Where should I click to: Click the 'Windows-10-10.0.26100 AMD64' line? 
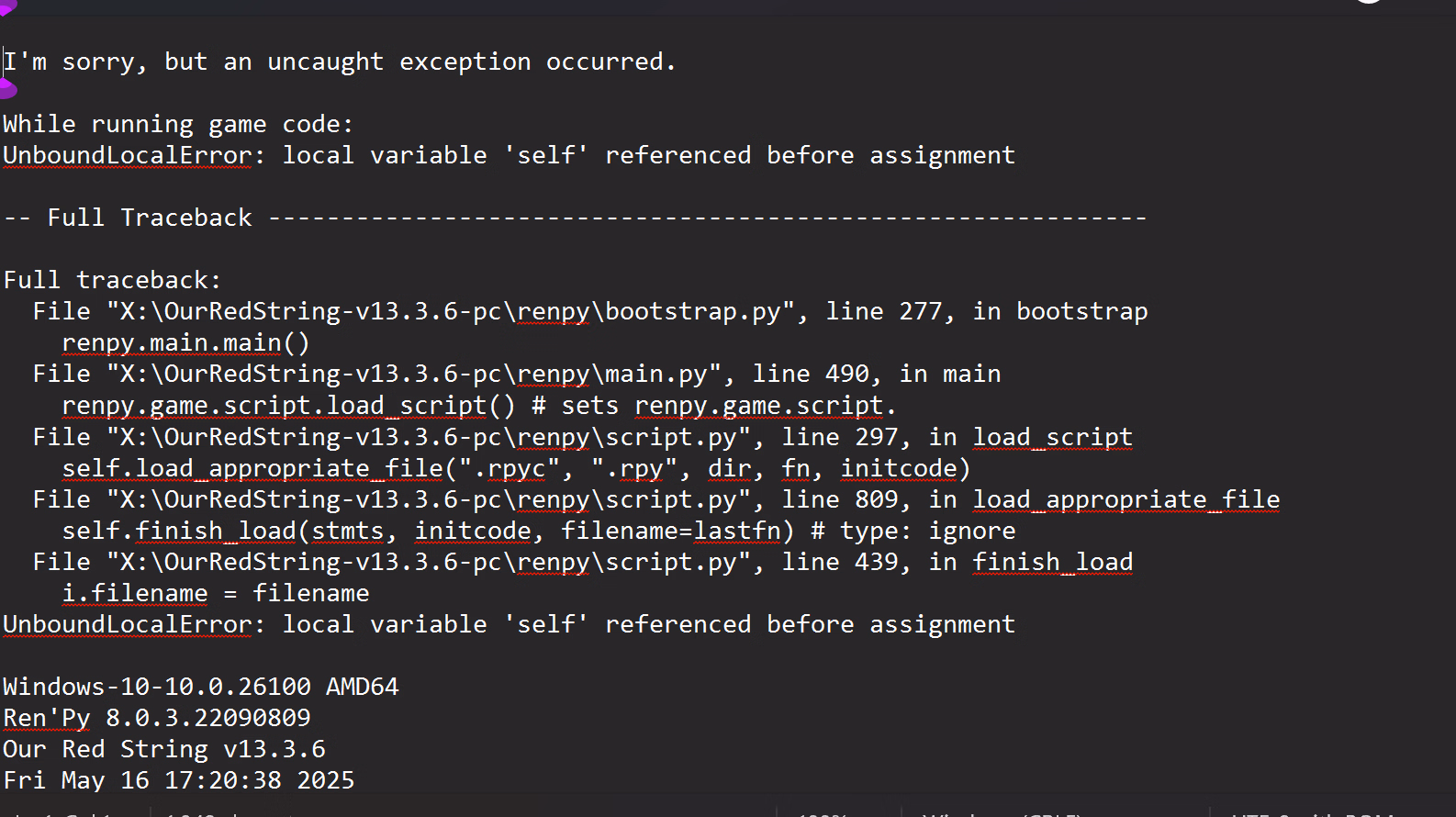(x=201, y=687)
